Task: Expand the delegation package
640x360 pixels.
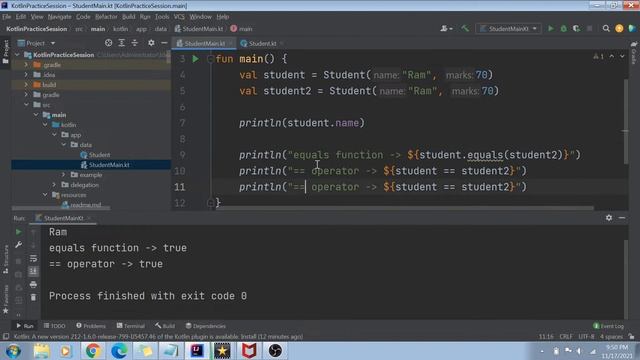Action: [x=55, y=185]
